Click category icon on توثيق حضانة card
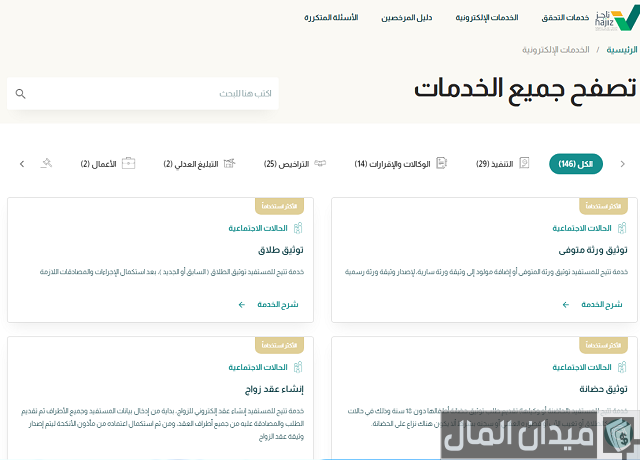The height and width of the screenshot is (460, 640). [622, 367]
